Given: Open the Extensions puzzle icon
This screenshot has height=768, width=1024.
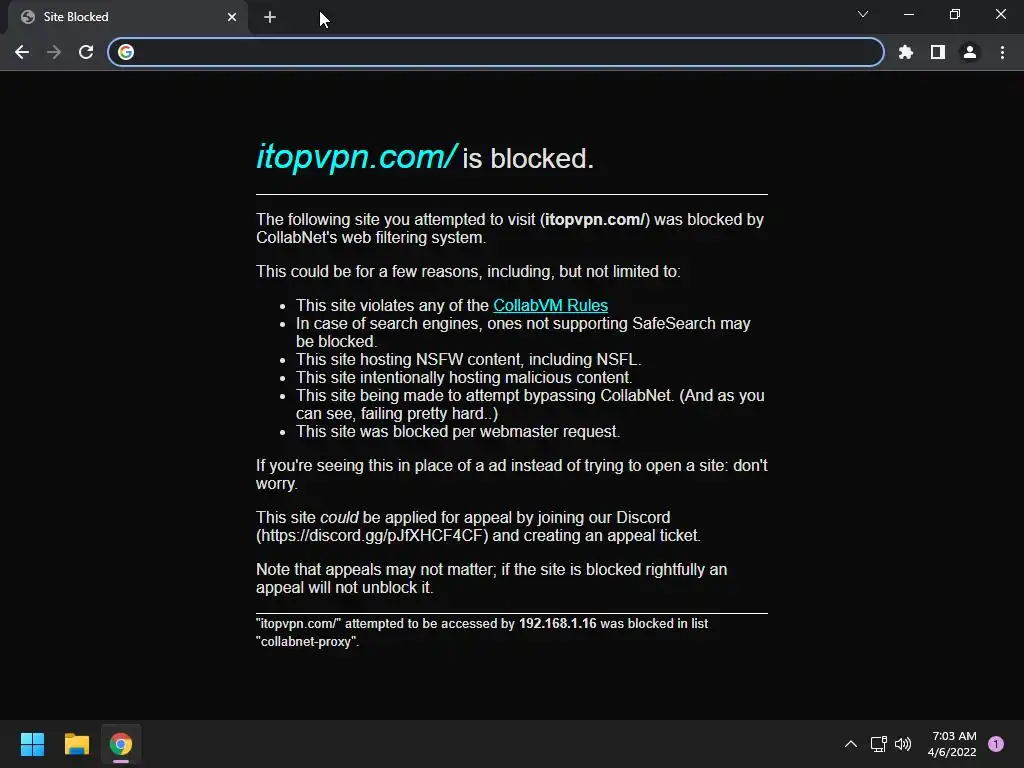Looking at the screenshot, I should click(906, 52).
